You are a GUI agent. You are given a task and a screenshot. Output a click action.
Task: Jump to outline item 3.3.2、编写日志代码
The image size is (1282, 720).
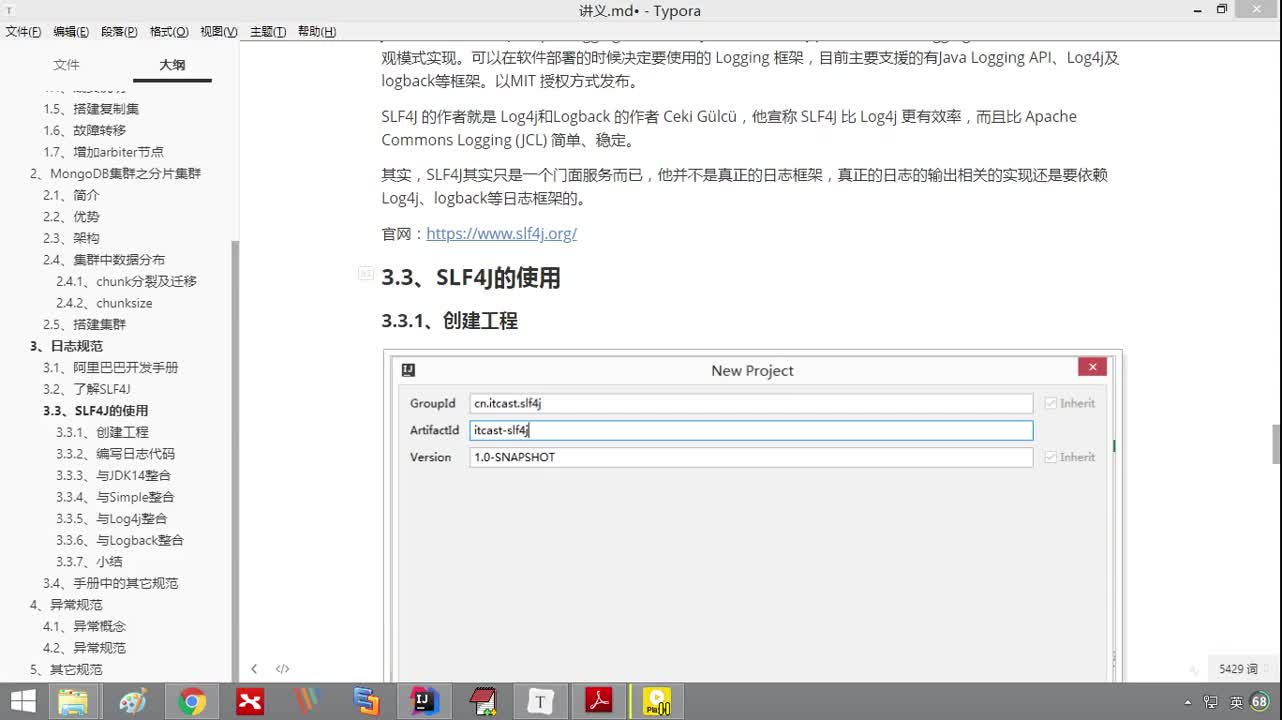tap(115, 454)
